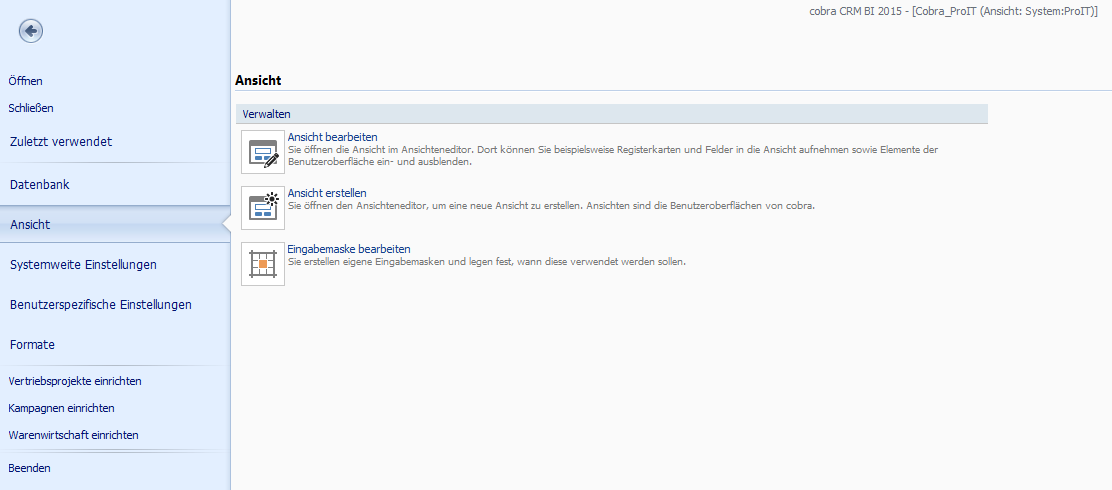Click the Eingabemaske bearbeiten grid icon

click(x=263, y=264)
